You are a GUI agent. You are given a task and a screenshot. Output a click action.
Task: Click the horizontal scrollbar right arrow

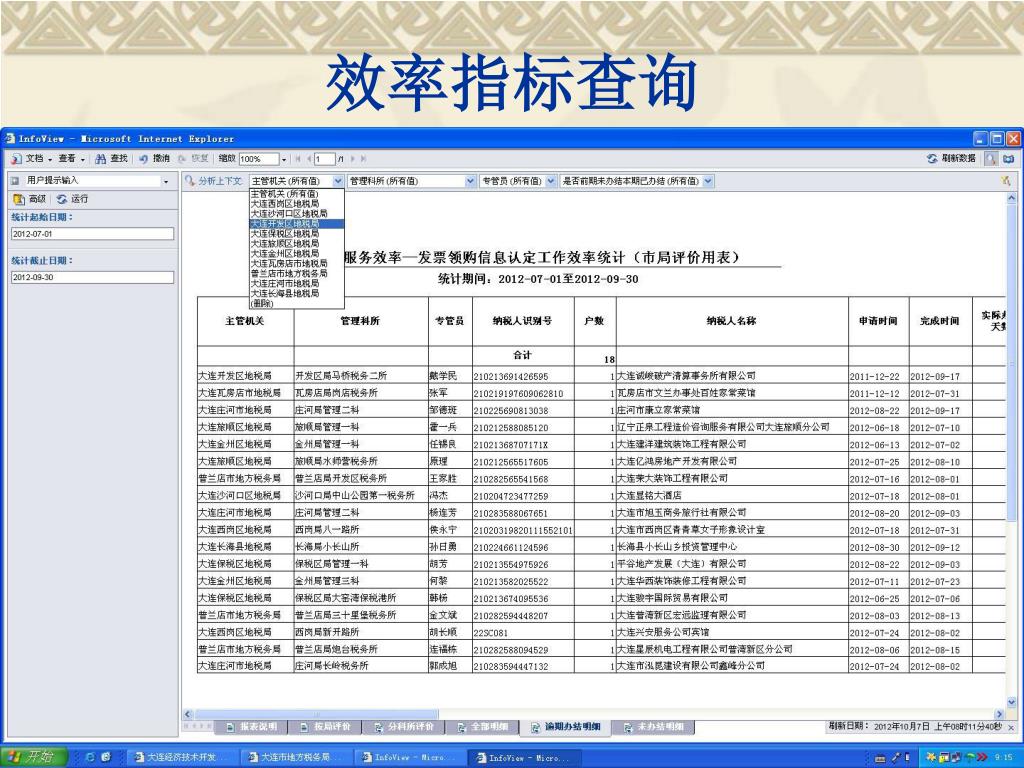coord(999,714)
